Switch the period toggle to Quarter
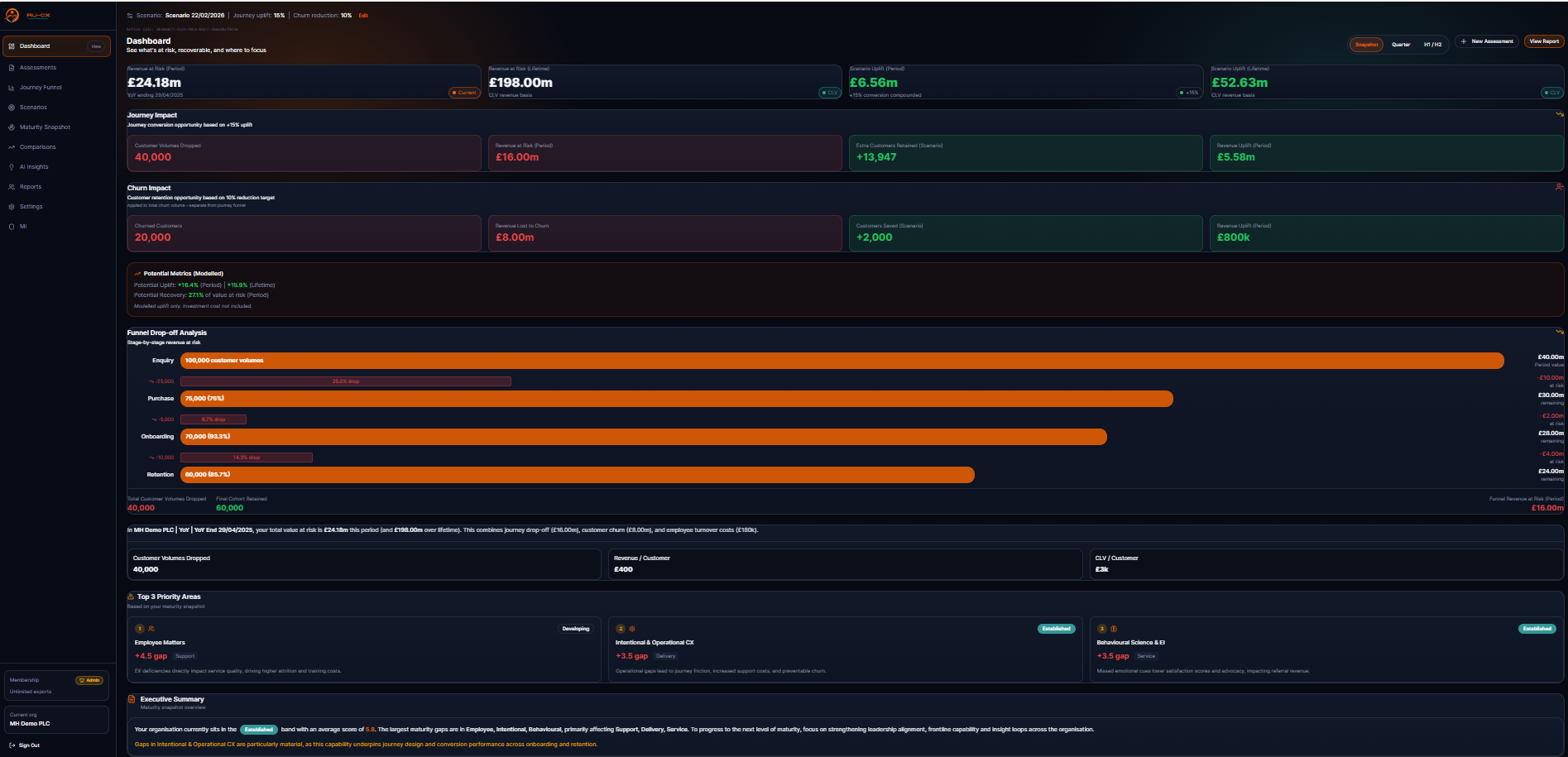Image resolution: width=1568 pixels, height=757 pixels. click(x=1400, y=45)
